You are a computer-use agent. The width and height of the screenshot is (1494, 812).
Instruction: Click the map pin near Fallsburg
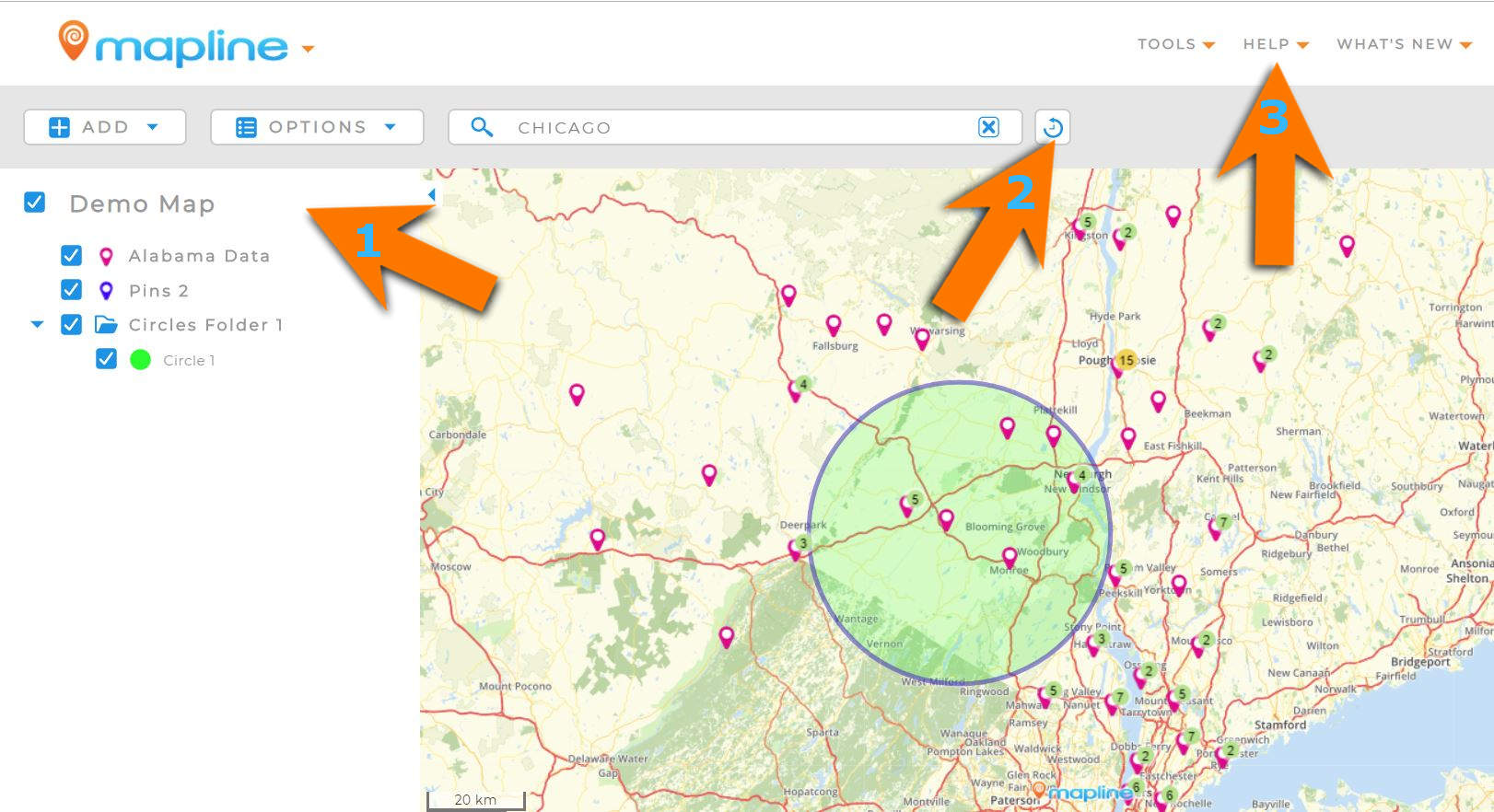(x=834, y=325)
